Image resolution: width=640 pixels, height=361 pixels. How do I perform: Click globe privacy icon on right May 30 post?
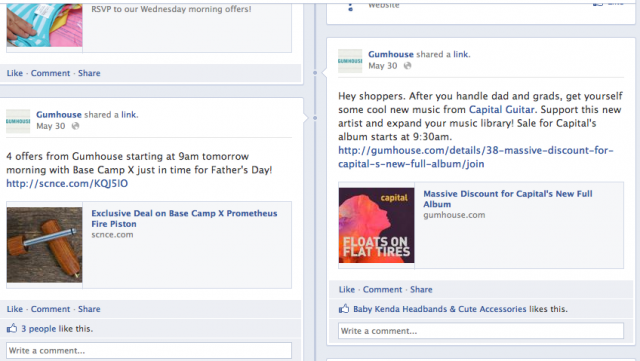click(407, 66)
